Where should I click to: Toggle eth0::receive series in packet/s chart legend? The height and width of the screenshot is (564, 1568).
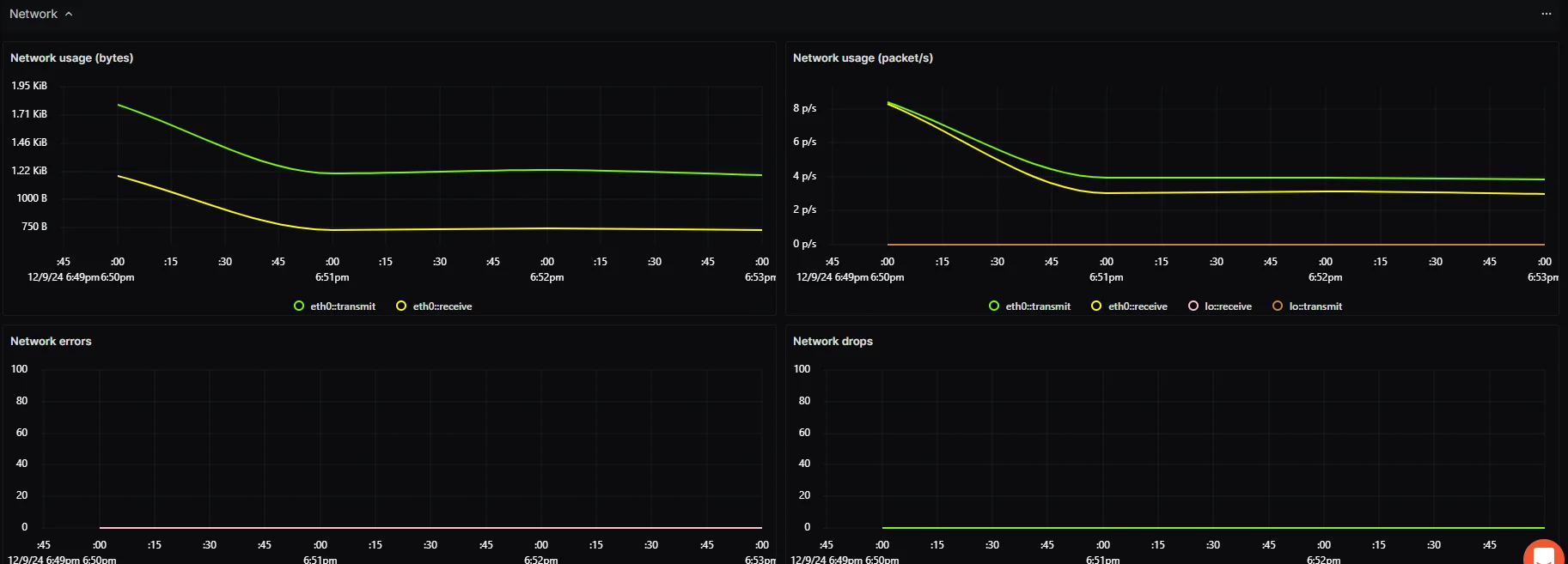pyautogui.click(x=1129, y=306)
